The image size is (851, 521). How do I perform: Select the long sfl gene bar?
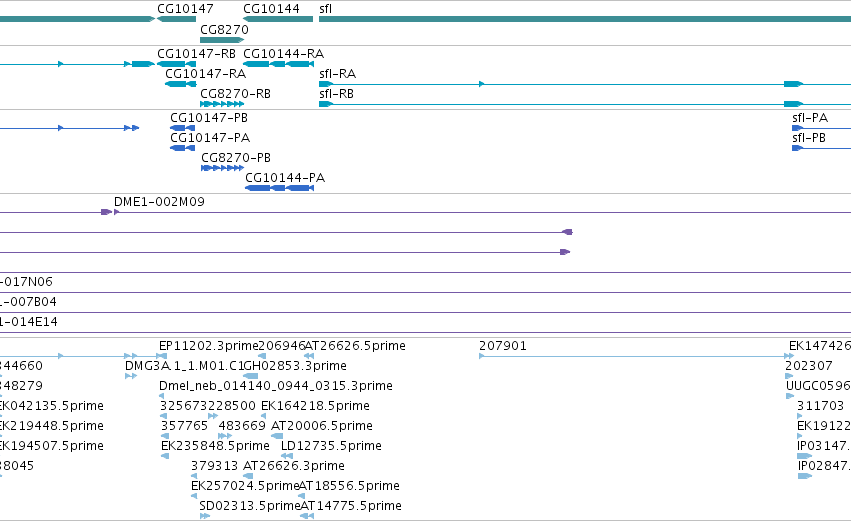tap(585, 19)
